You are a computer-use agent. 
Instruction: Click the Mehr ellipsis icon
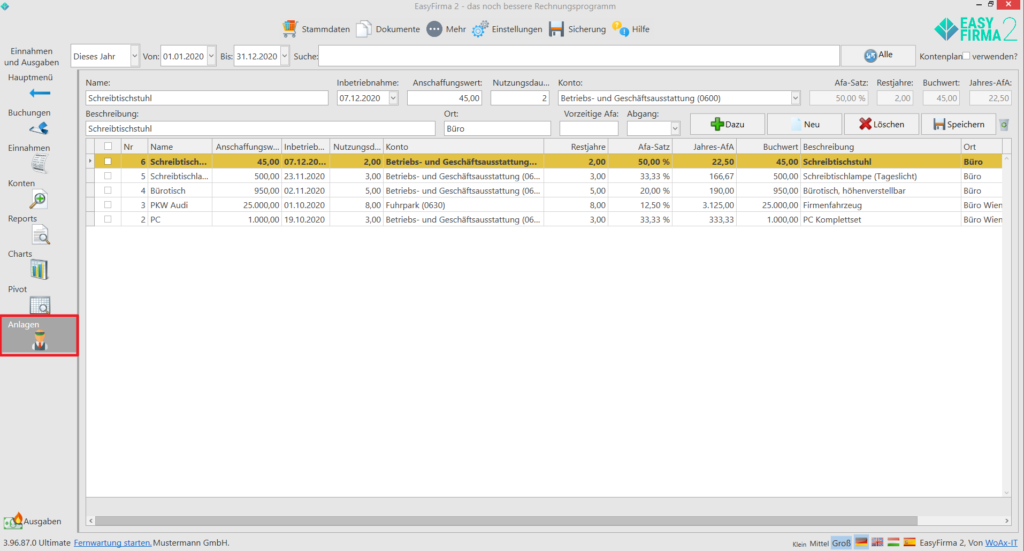[x=434, y=29]
